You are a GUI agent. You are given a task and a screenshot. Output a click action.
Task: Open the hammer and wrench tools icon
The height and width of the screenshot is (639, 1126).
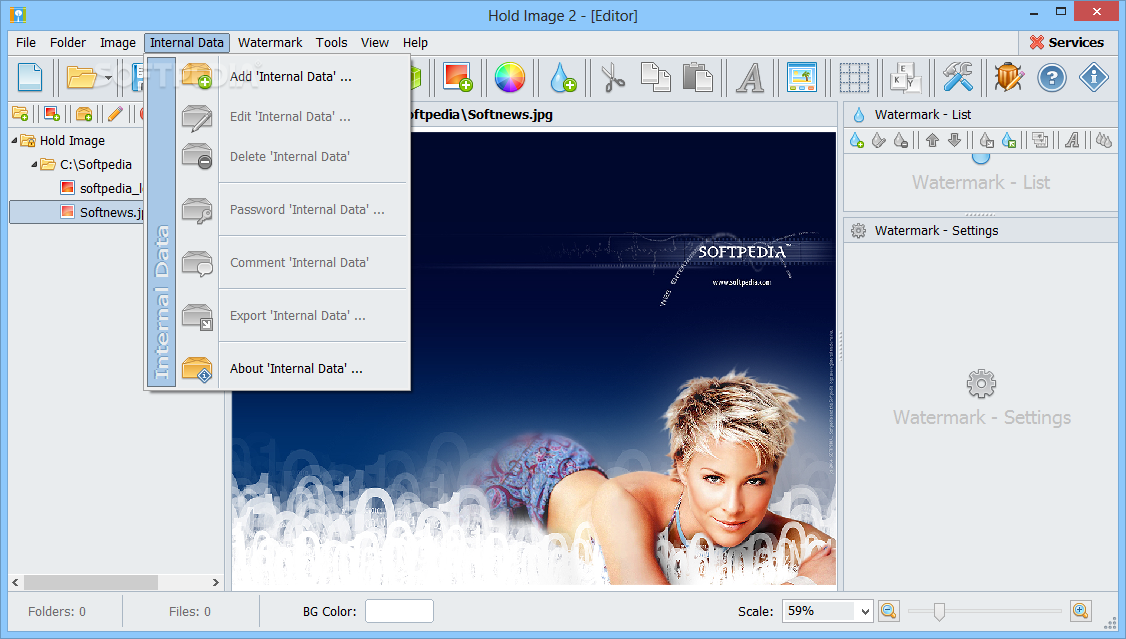(x=957, y=78)
